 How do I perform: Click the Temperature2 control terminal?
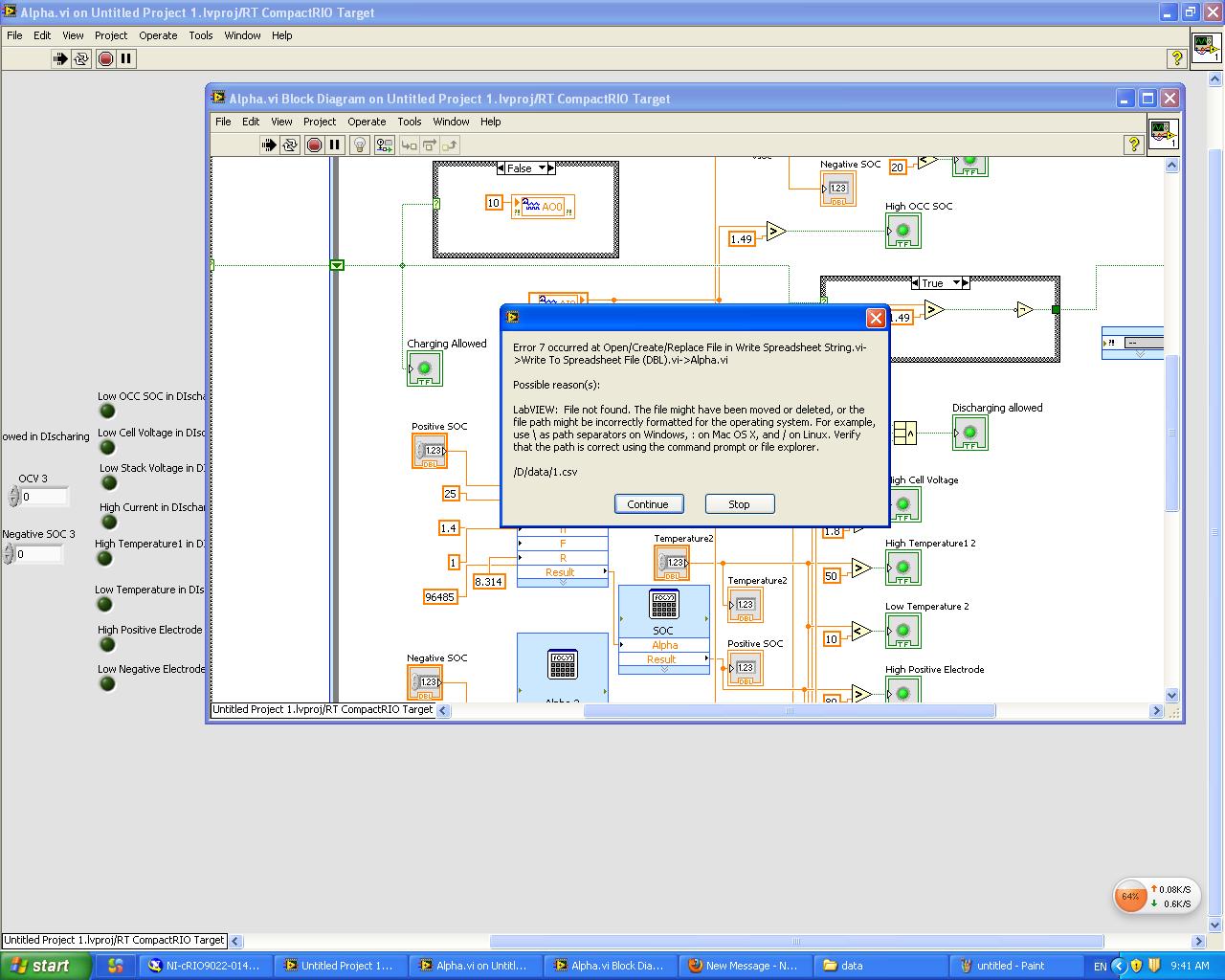[x=672, y=562]
